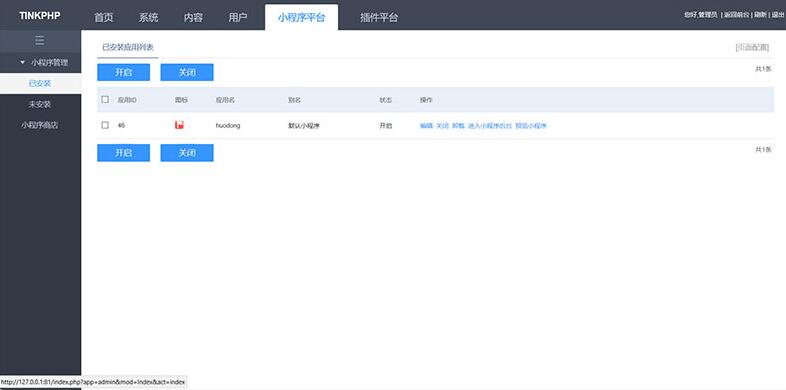Open the 插件平台 tab

[379, 17]
